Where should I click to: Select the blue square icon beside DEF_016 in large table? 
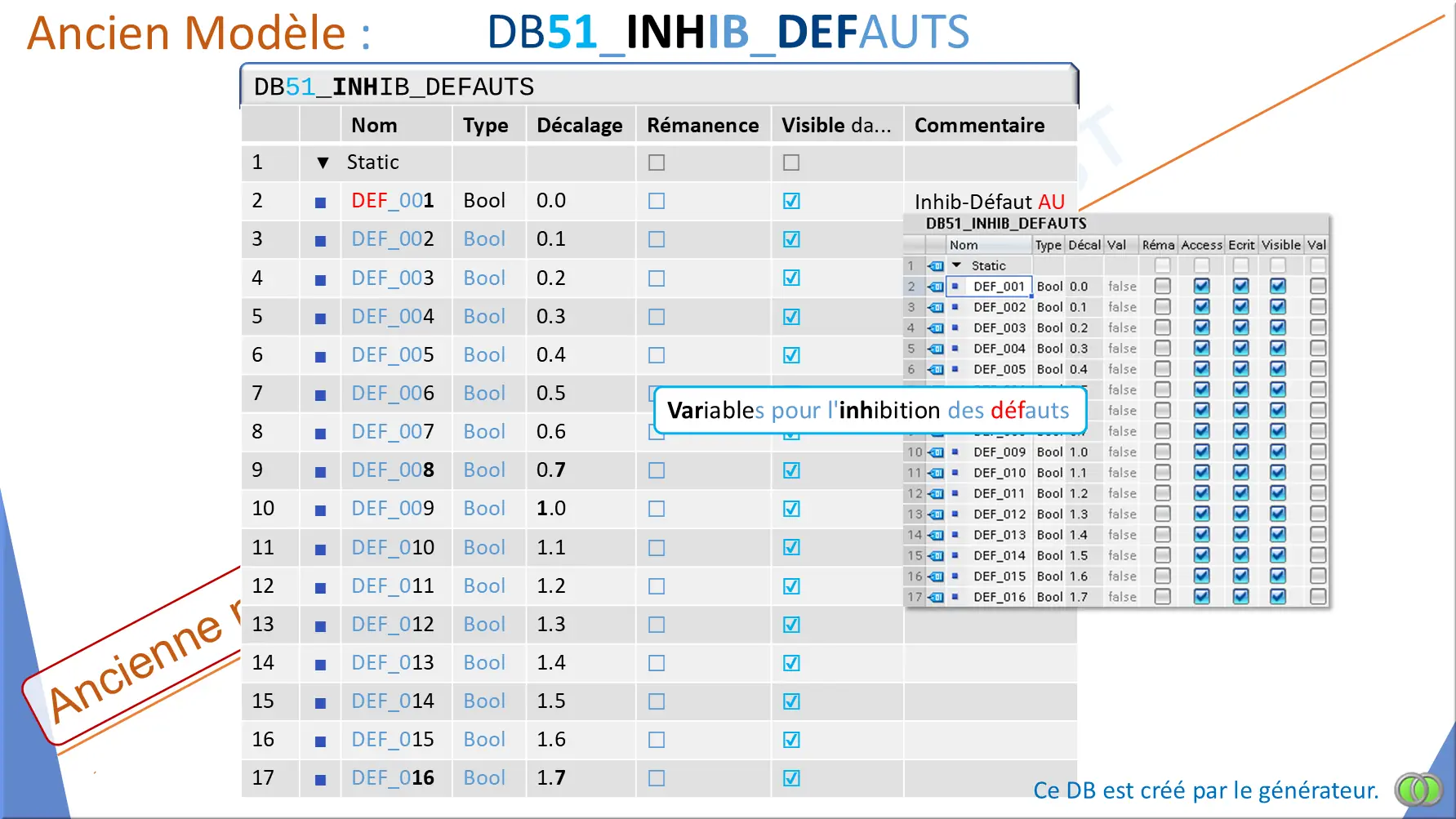tap(320, 779)
